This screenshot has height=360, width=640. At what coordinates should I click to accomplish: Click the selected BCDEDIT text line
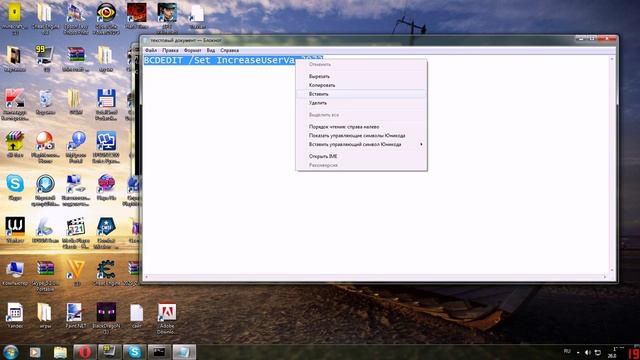(220, 60)
